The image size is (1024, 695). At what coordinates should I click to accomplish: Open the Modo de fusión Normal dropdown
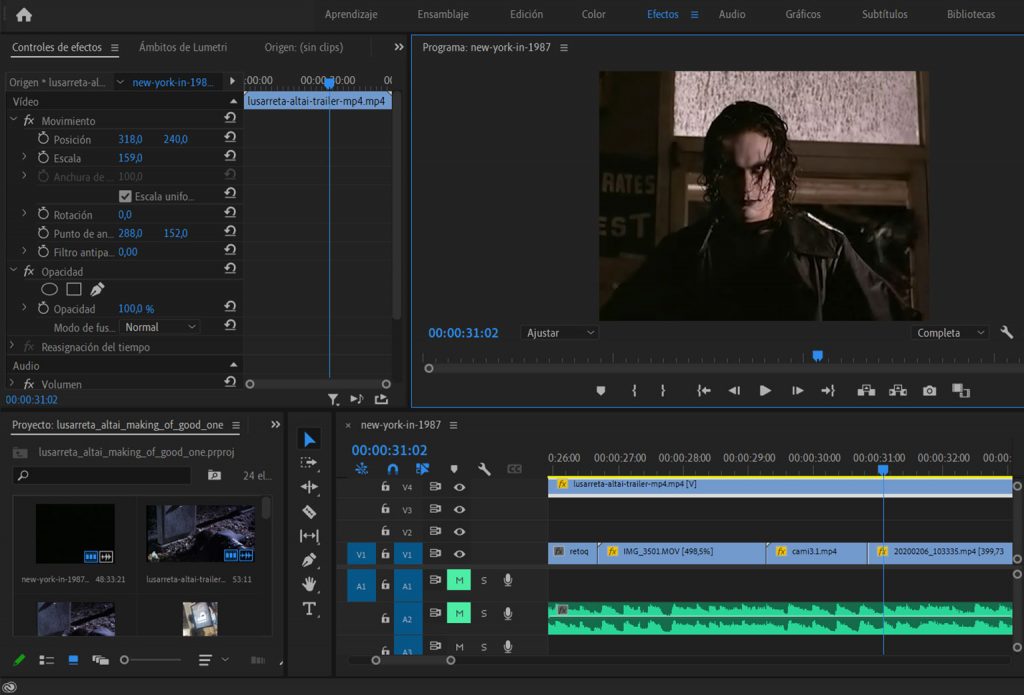pos(159,327)
